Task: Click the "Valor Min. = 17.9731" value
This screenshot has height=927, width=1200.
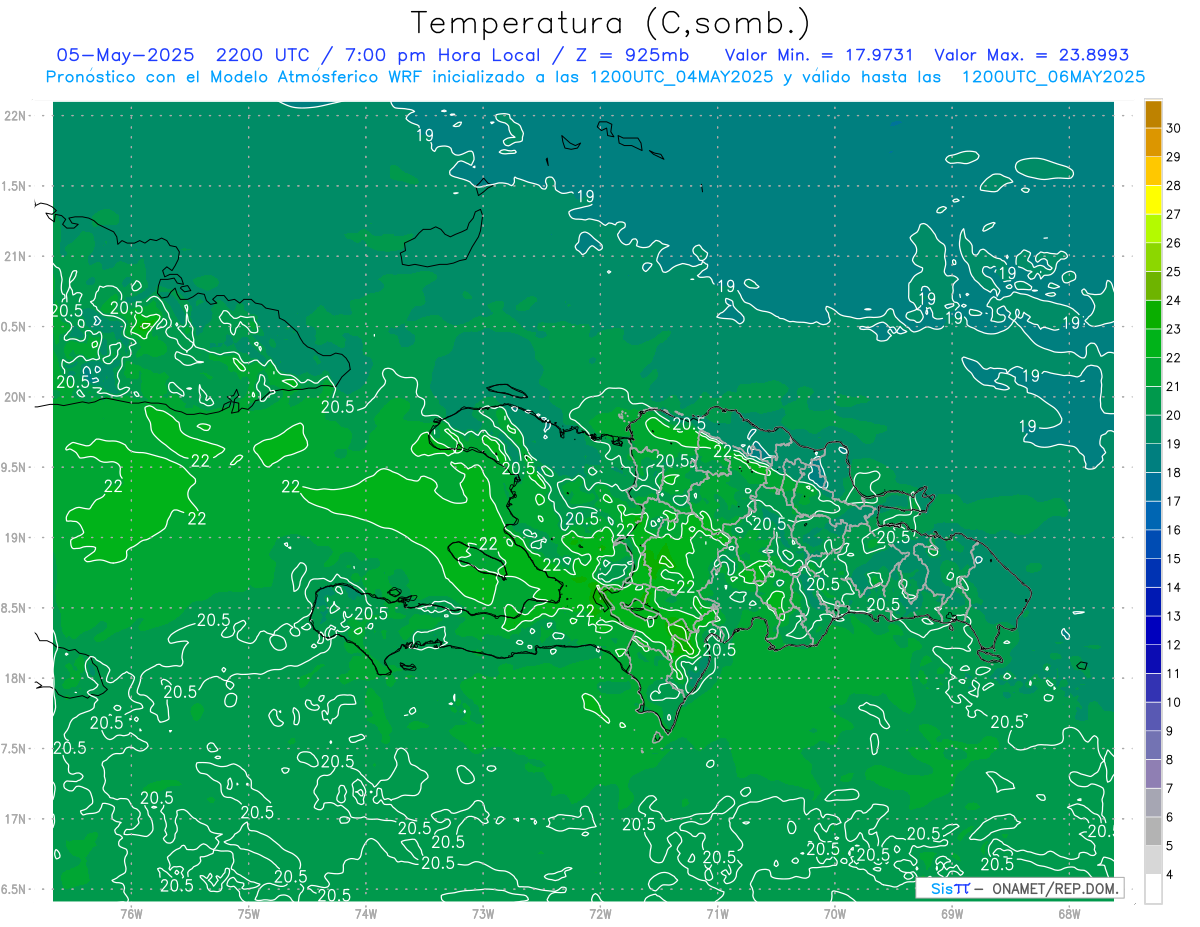Action: coord(819,55)
